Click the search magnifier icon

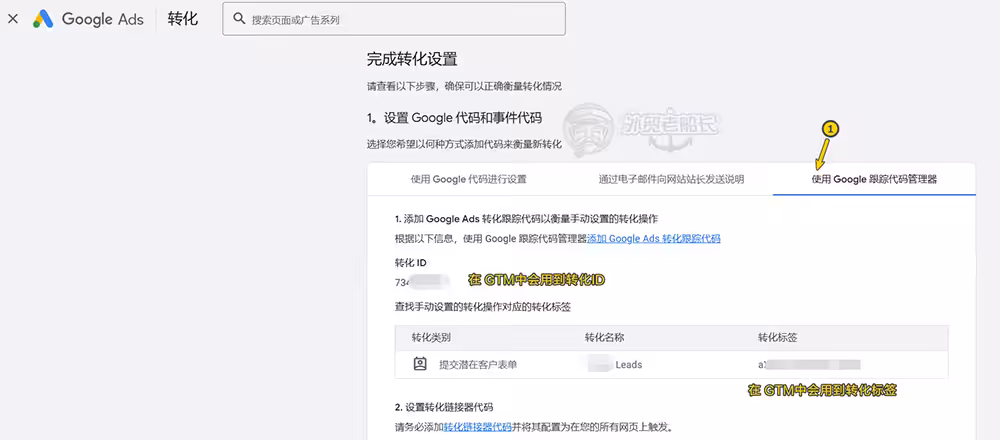(239, 19)
